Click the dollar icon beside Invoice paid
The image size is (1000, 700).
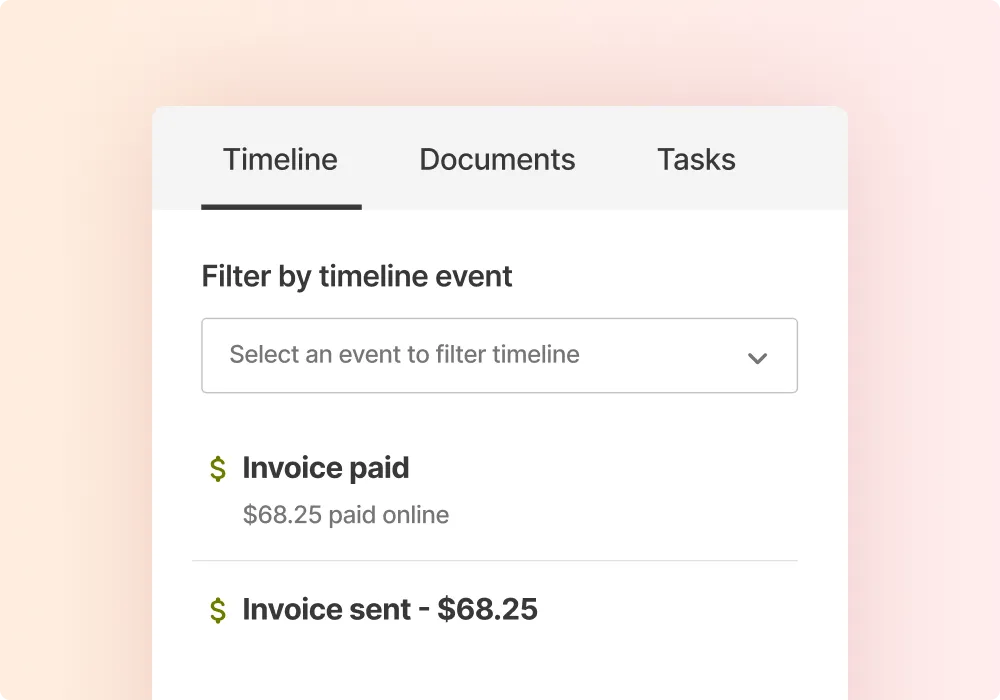pyautogui.click(x=218, y=469)
